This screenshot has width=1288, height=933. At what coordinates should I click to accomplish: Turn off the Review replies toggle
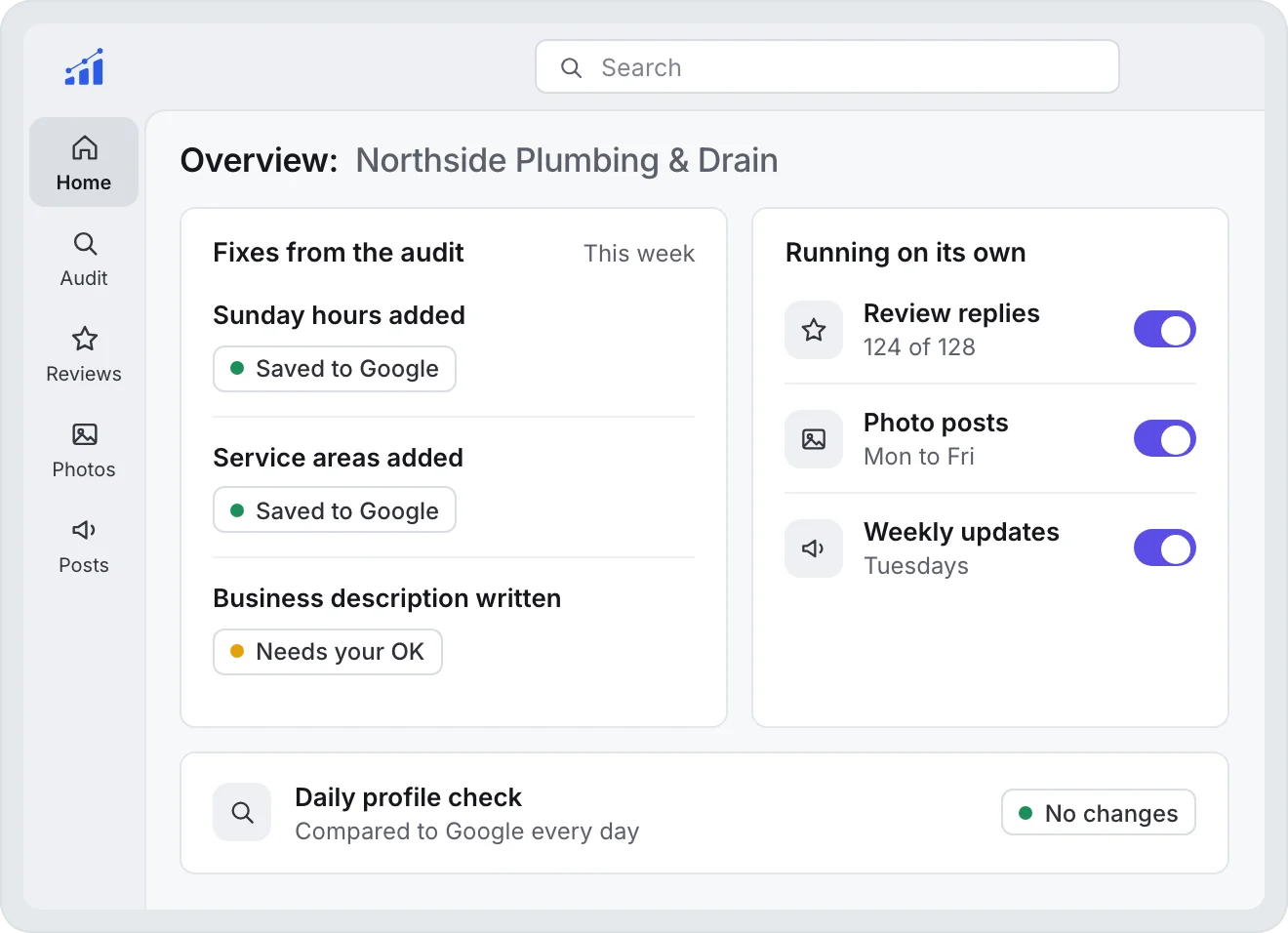[1165, 330]
